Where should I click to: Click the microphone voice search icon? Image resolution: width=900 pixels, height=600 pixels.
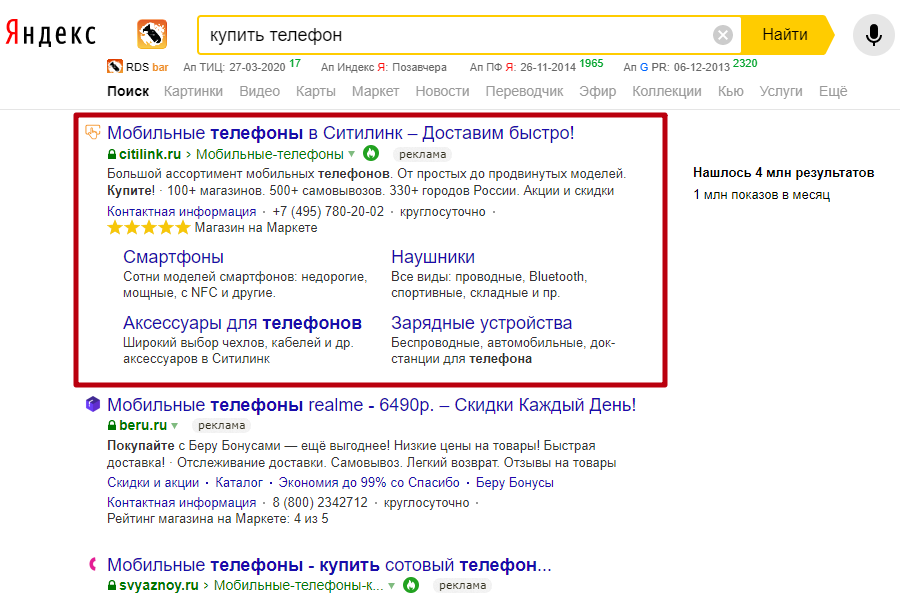(x=874, y=34)
